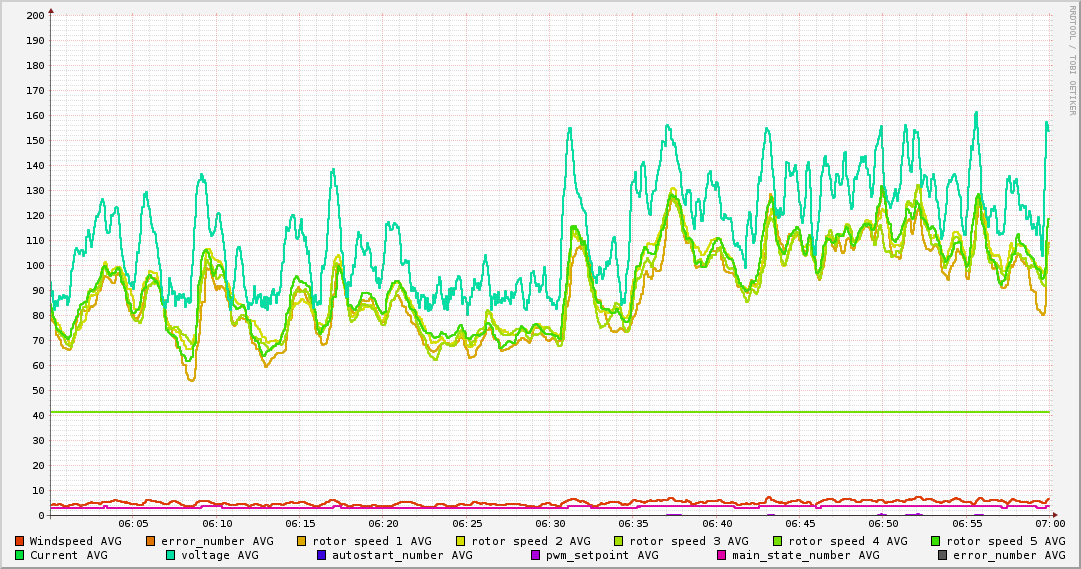This screenshot has height=569, width=1081.
Task: Click the 120 value on Y axis
Action: pos(34,215)
